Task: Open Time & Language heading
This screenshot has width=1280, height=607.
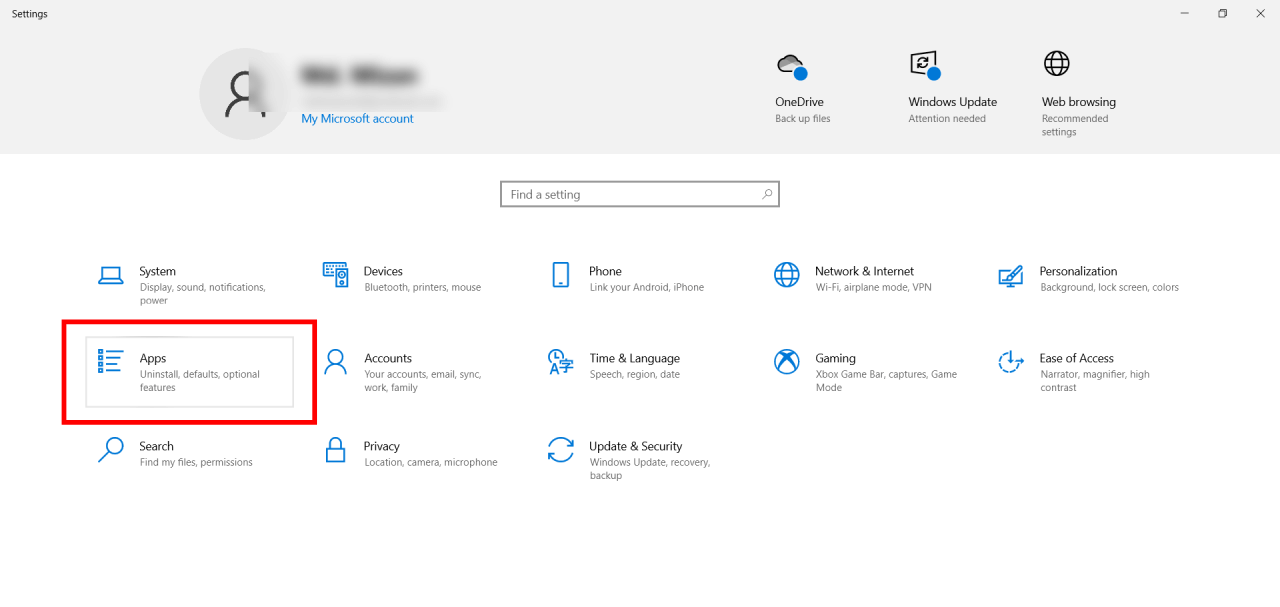Action: tap(634, 358)
